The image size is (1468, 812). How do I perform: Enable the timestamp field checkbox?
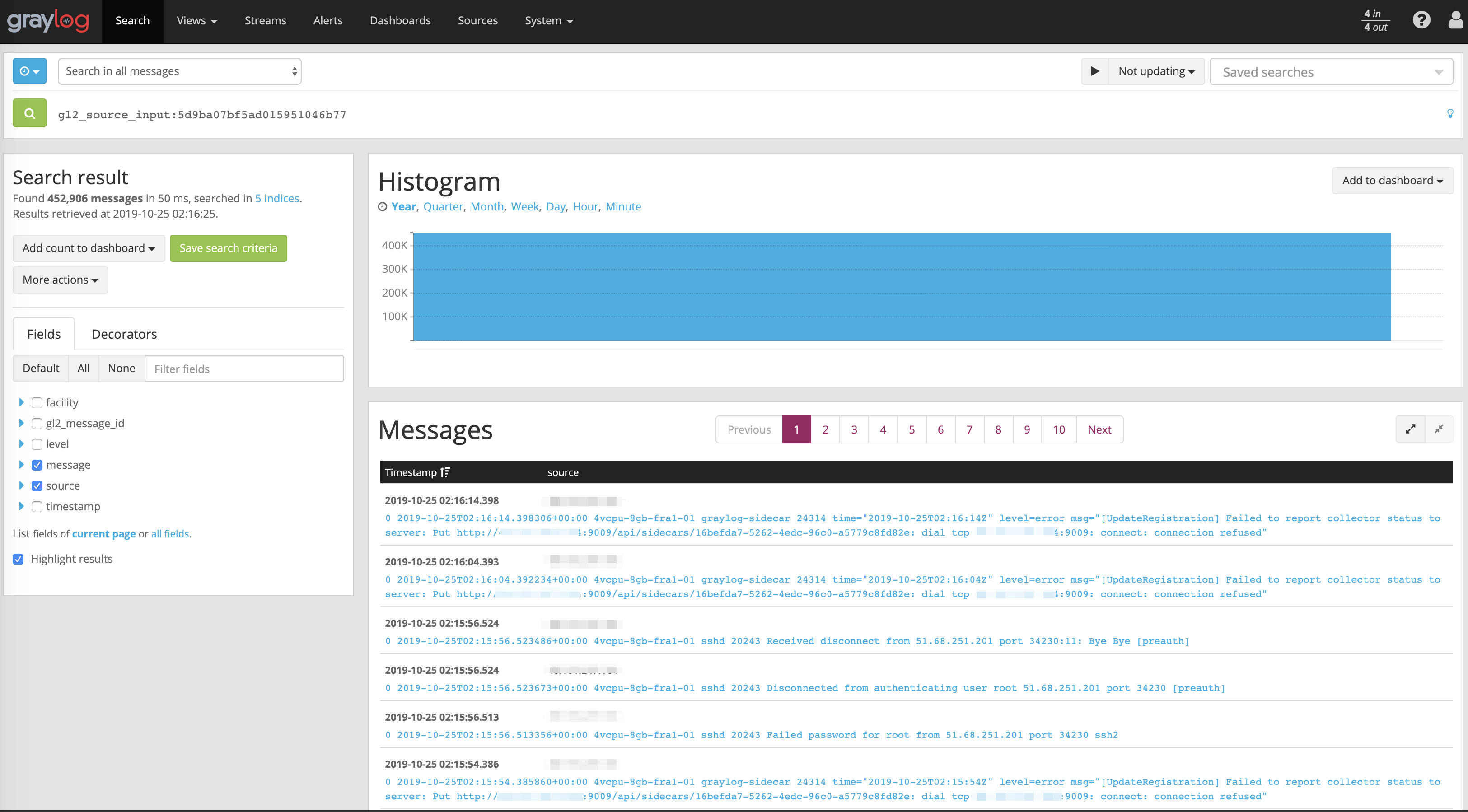(x=37, y=507)
